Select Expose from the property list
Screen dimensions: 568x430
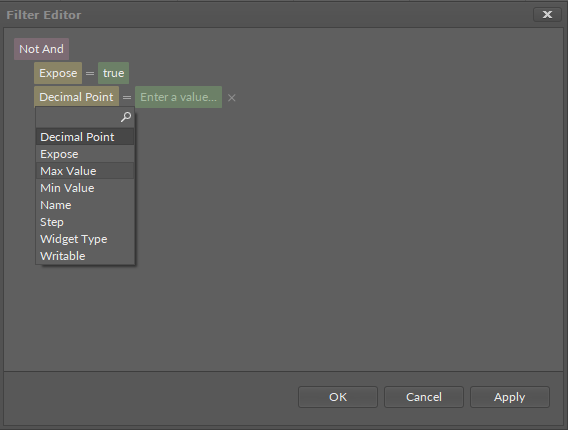point(85,154)
